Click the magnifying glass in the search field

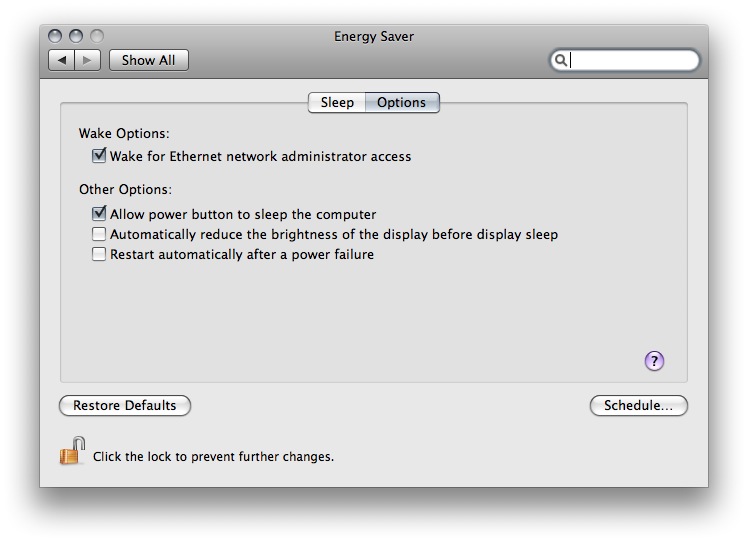click(561, 60)
